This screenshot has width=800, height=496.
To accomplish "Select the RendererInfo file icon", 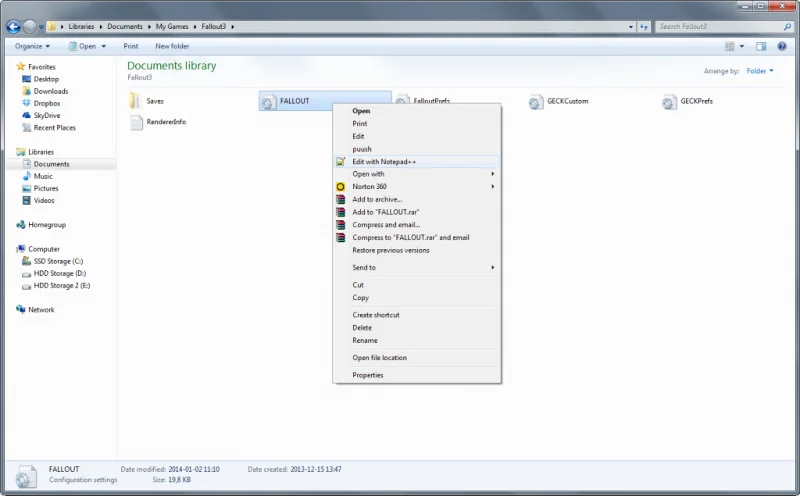I will [136, 122].
